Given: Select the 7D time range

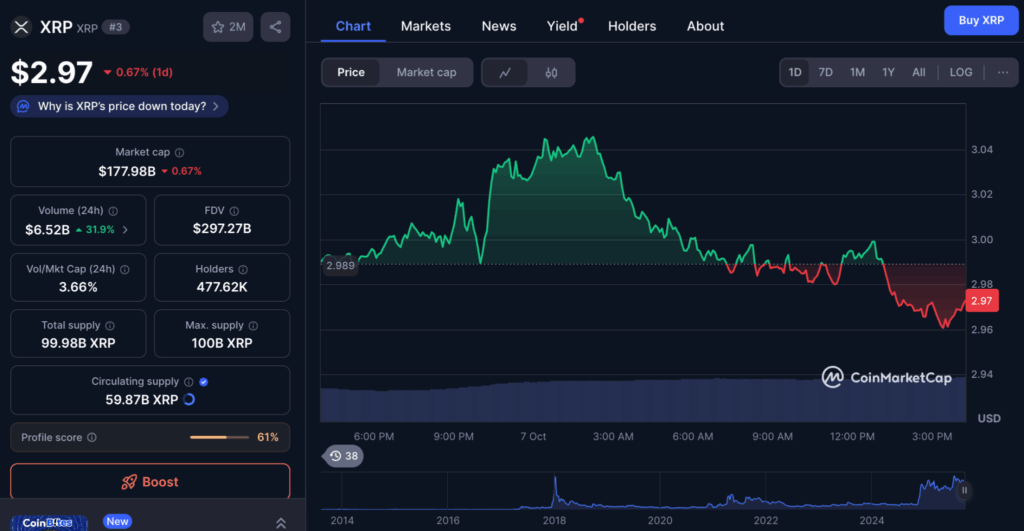Looking at the screenshot, I should pyautogui.click(x=825, y=72).
